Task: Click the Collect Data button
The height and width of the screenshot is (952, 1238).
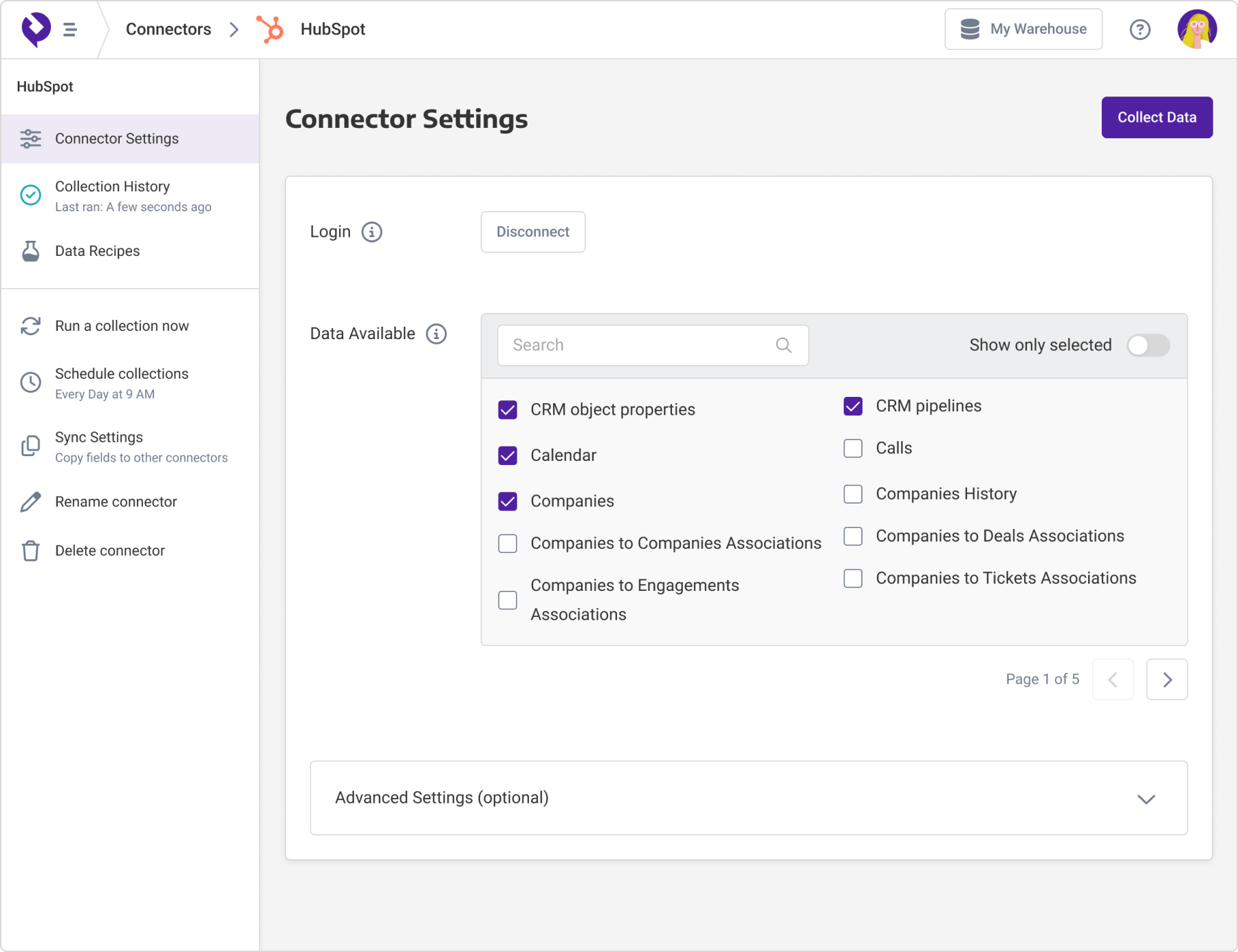Action: point(1157,118)
